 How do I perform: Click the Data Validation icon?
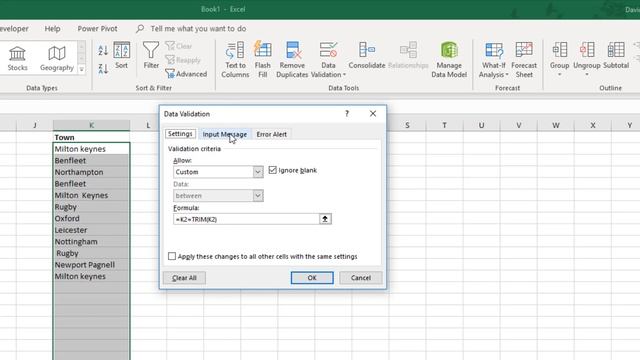pos(328,50)
